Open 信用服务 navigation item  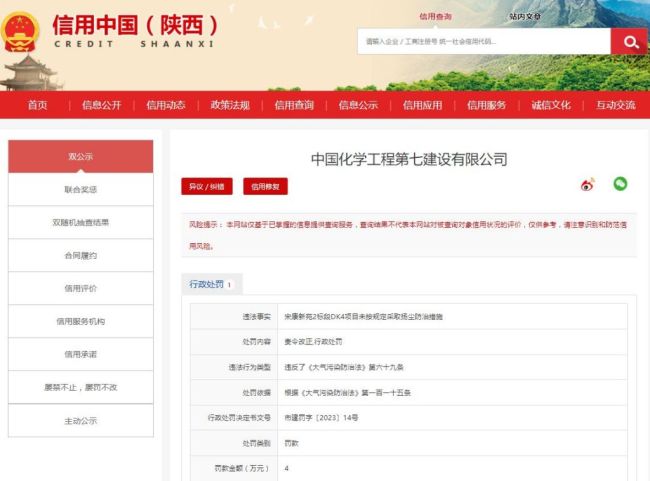click(487, 105)
